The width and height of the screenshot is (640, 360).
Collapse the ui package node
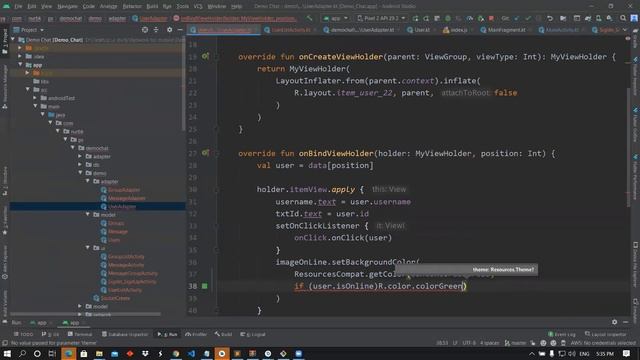[x=88, y=248]
